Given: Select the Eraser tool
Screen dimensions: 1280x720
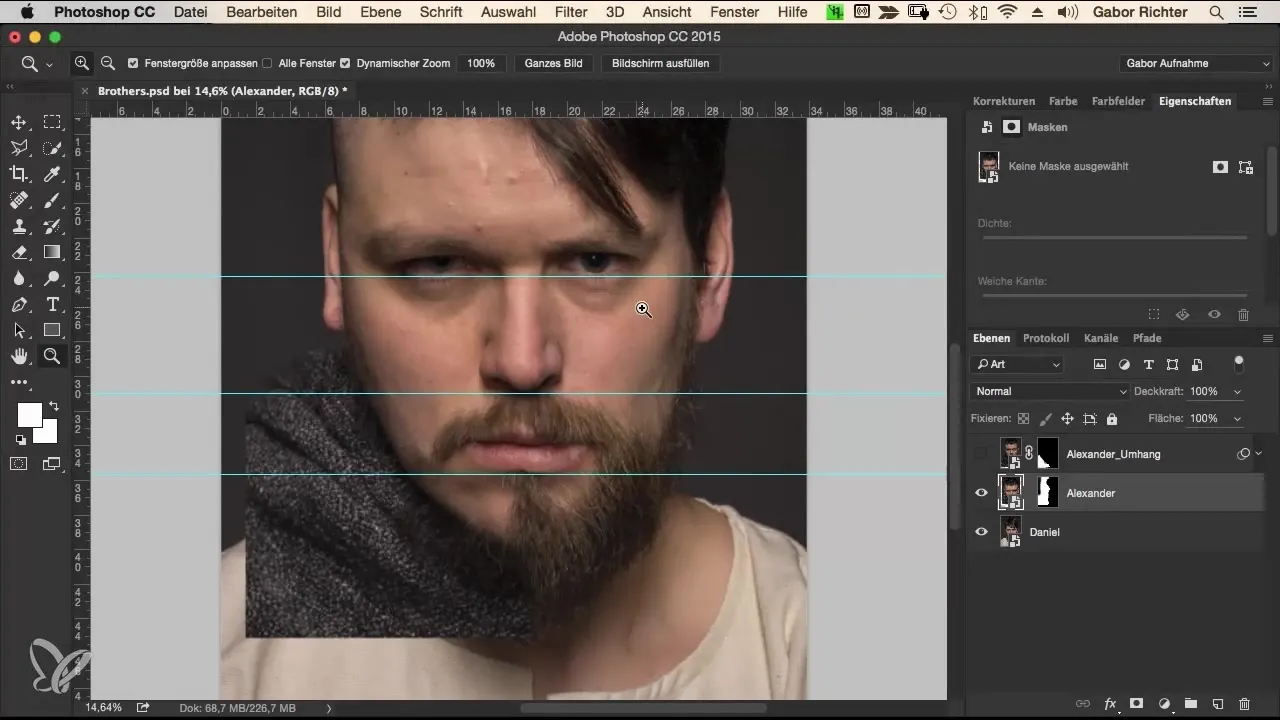Looking at the screenshot, I should pyautogui.click(x=19, y=252).
